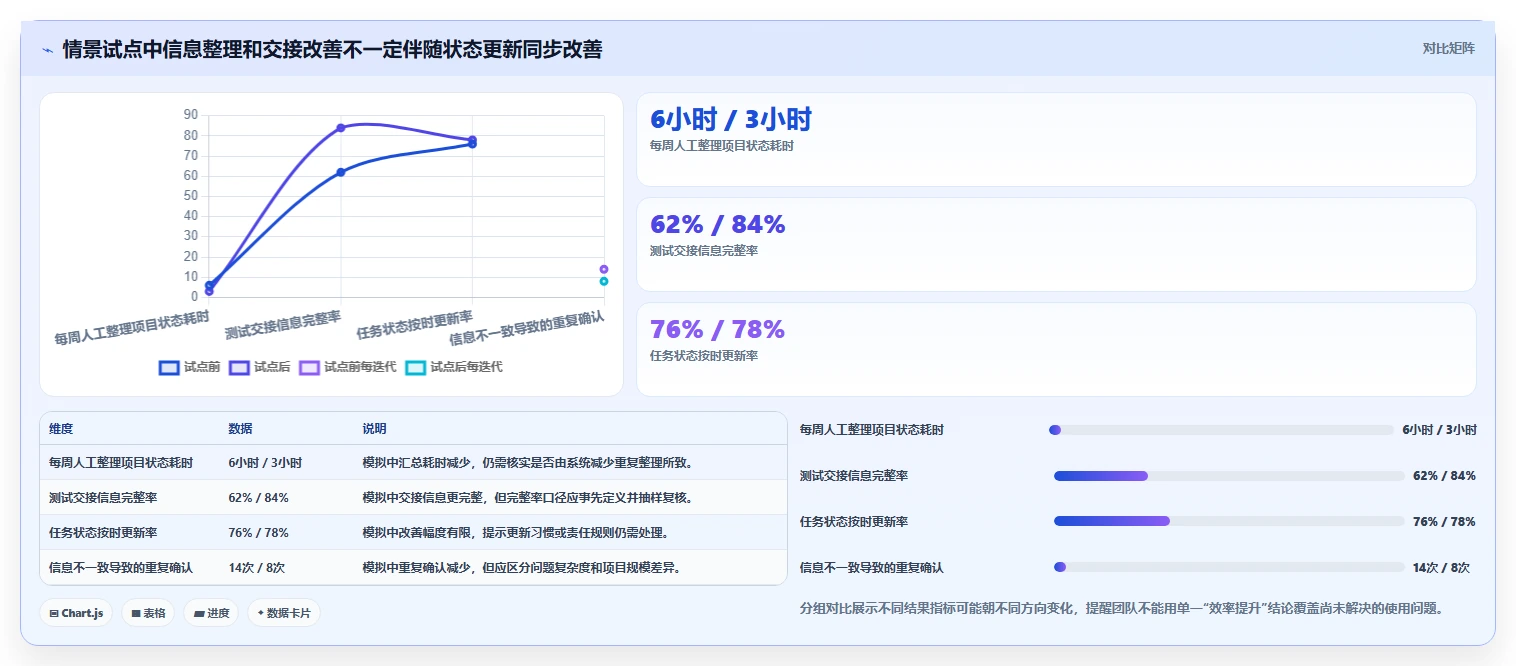The height and width of the screenshot is (666, 1516).
Task: Click table value 62% / 84%
Action: coord(258,497)
